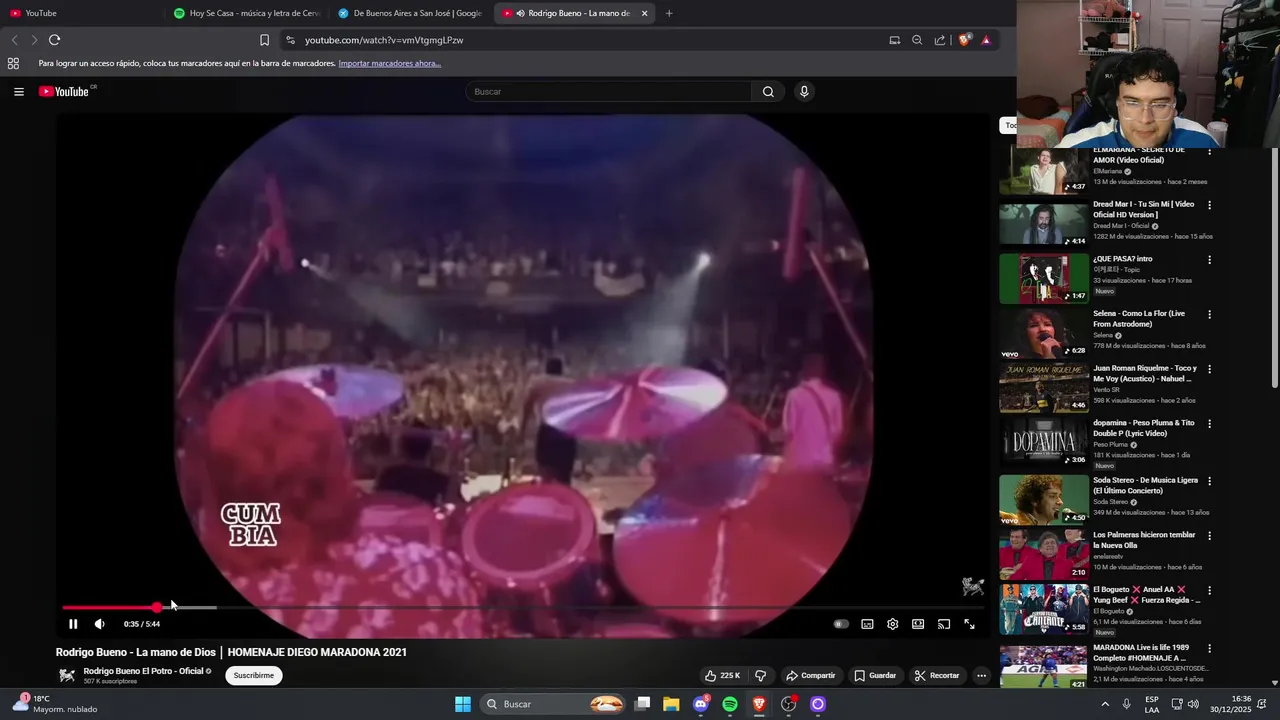Start voice search with the microphone
Image resolution: width=1280 pixels, height=720 pixels.
(x=804, y=92)
